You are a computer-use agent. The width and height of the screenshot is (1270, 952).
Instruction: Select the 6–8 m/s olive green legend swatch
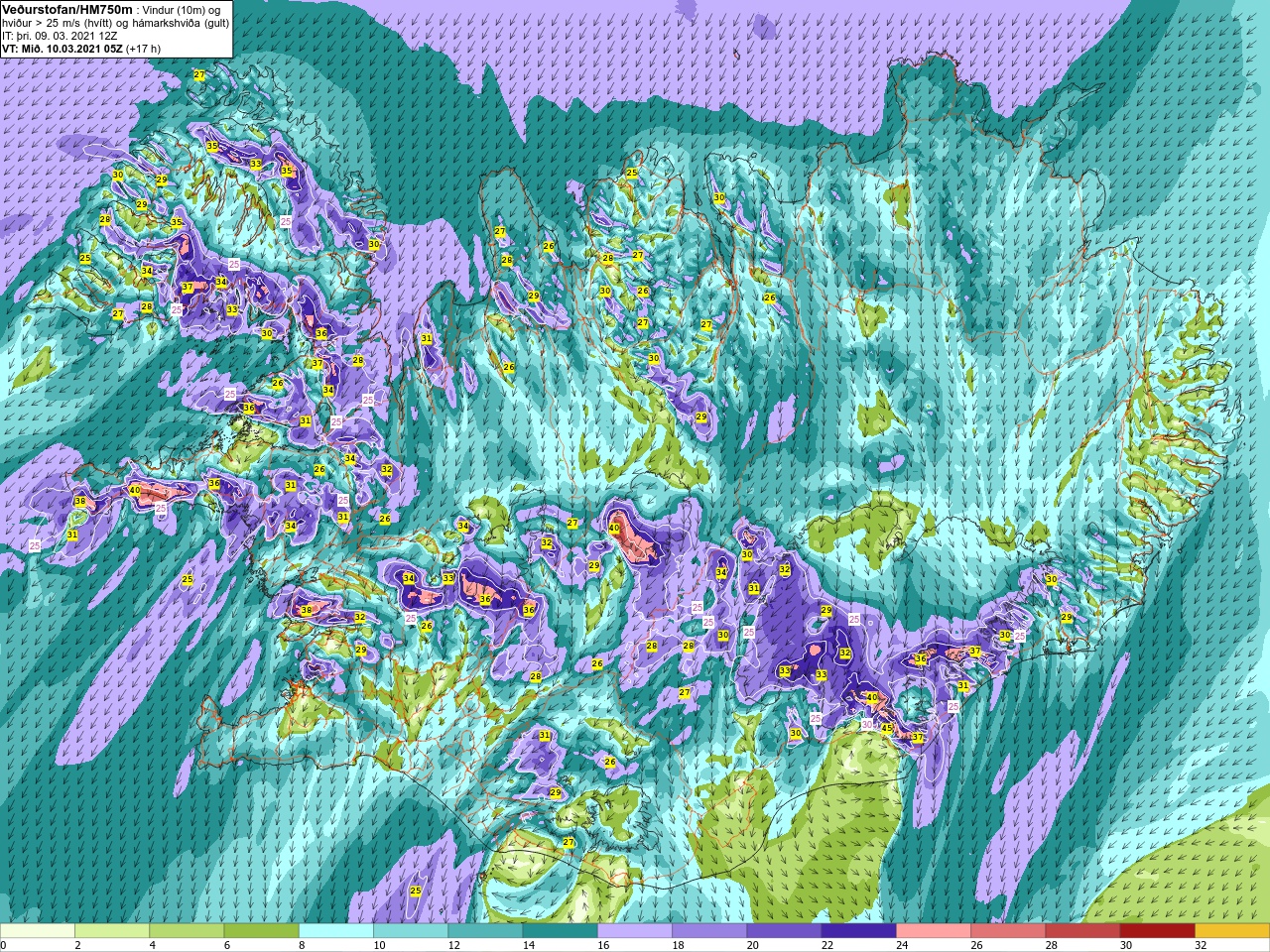[x=261, y=930]
